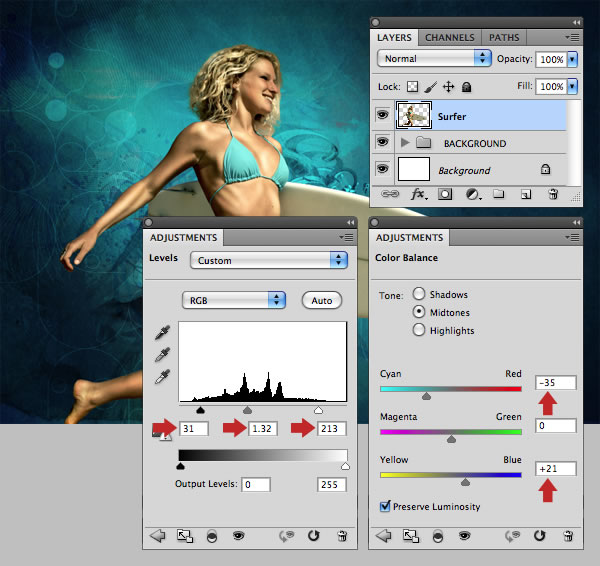Clip Color Balance adjustment to layer
The height and width of the screenshot is (566, 600).
click(x=438, y=536)
